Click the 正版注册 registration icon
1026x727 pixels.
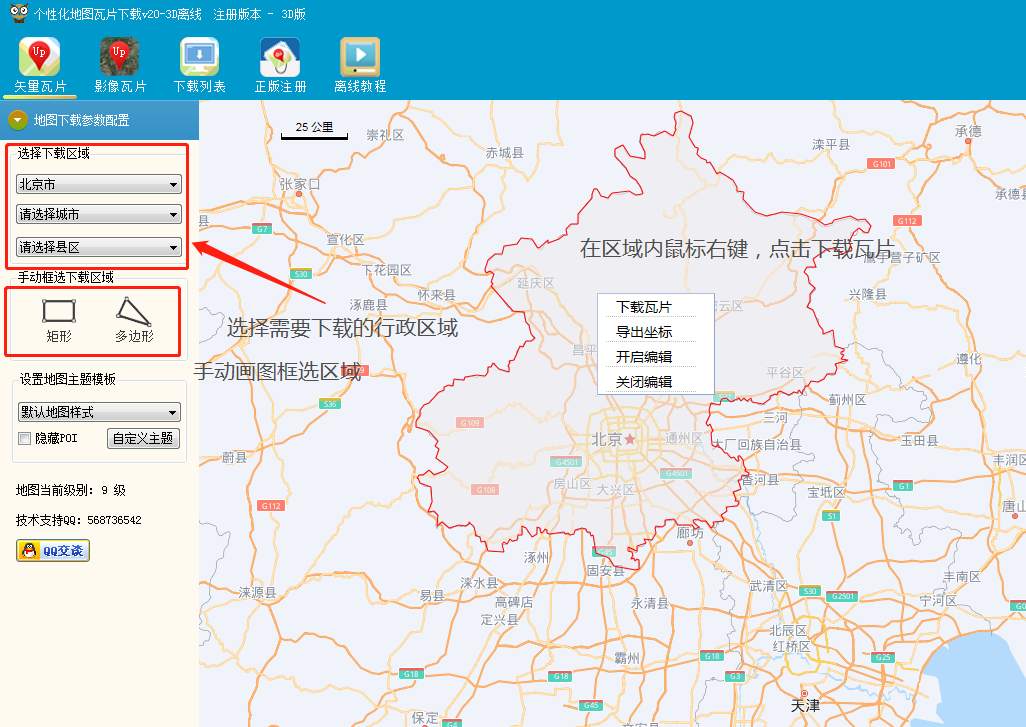pyautogui.click(x=280, y=65)
